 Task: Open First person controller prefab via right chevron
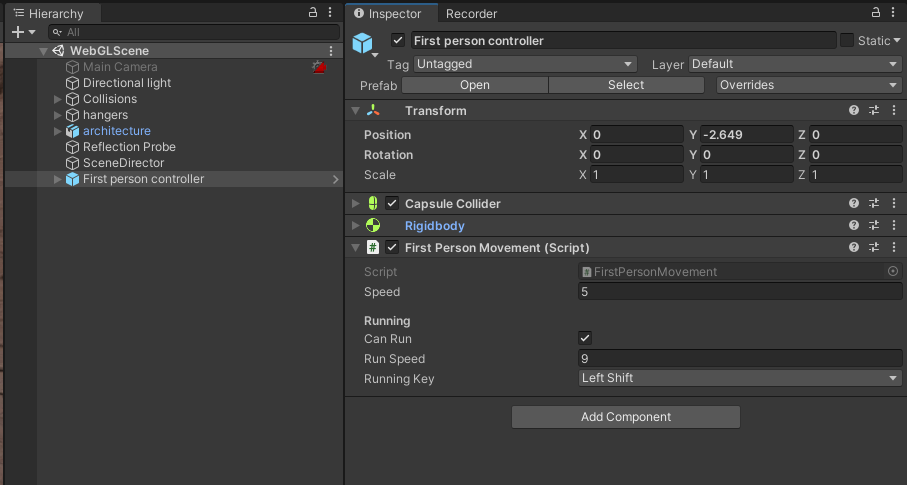335,179
